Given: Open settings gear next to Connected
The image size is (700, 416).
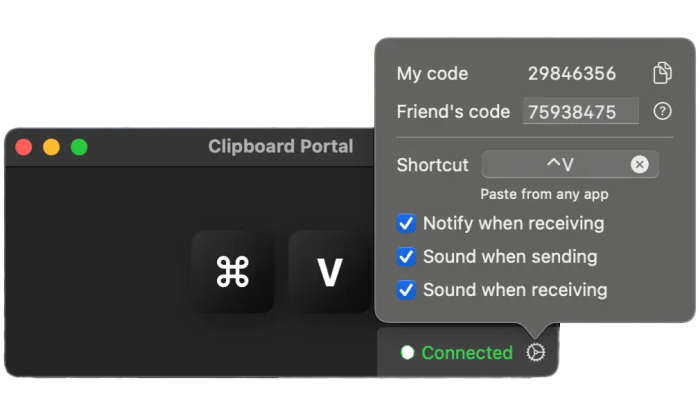Looking at the screenshot, I should (535, 352).
